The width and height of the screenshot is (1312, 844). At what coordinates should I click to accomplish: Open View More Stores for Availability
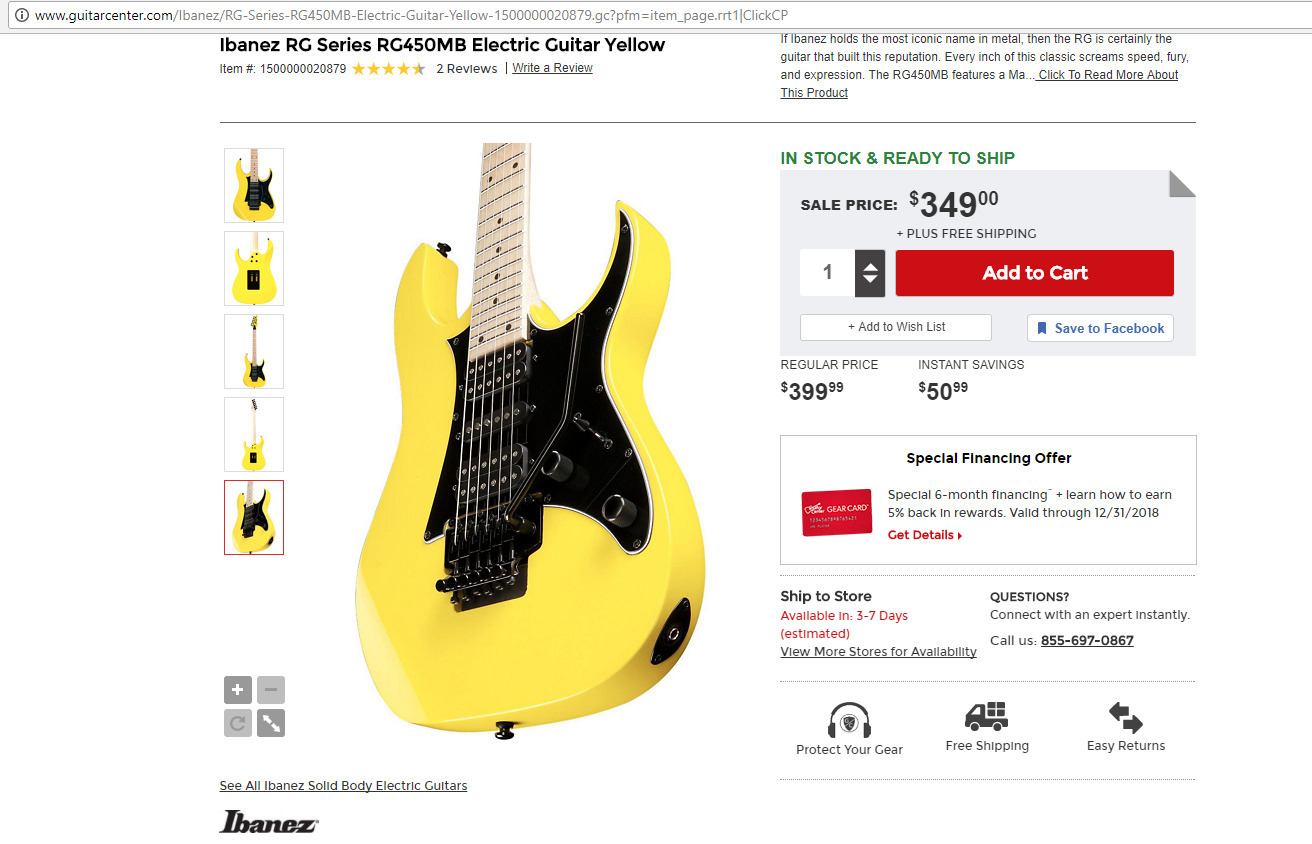pyautogui.click(x=878, y=652)
